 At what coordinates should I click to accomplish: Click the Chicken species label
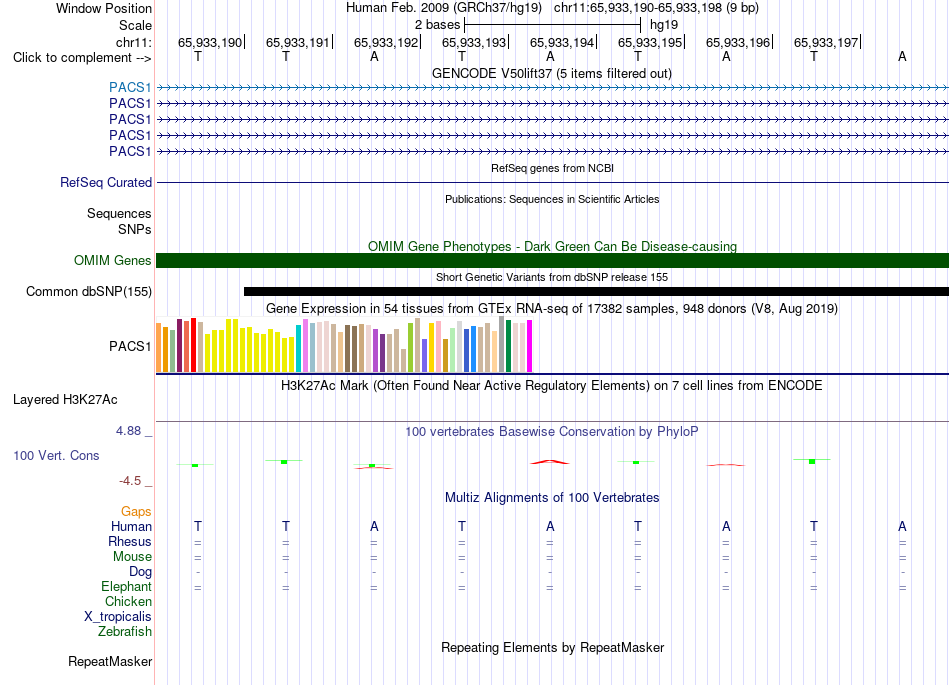point(128,601)
